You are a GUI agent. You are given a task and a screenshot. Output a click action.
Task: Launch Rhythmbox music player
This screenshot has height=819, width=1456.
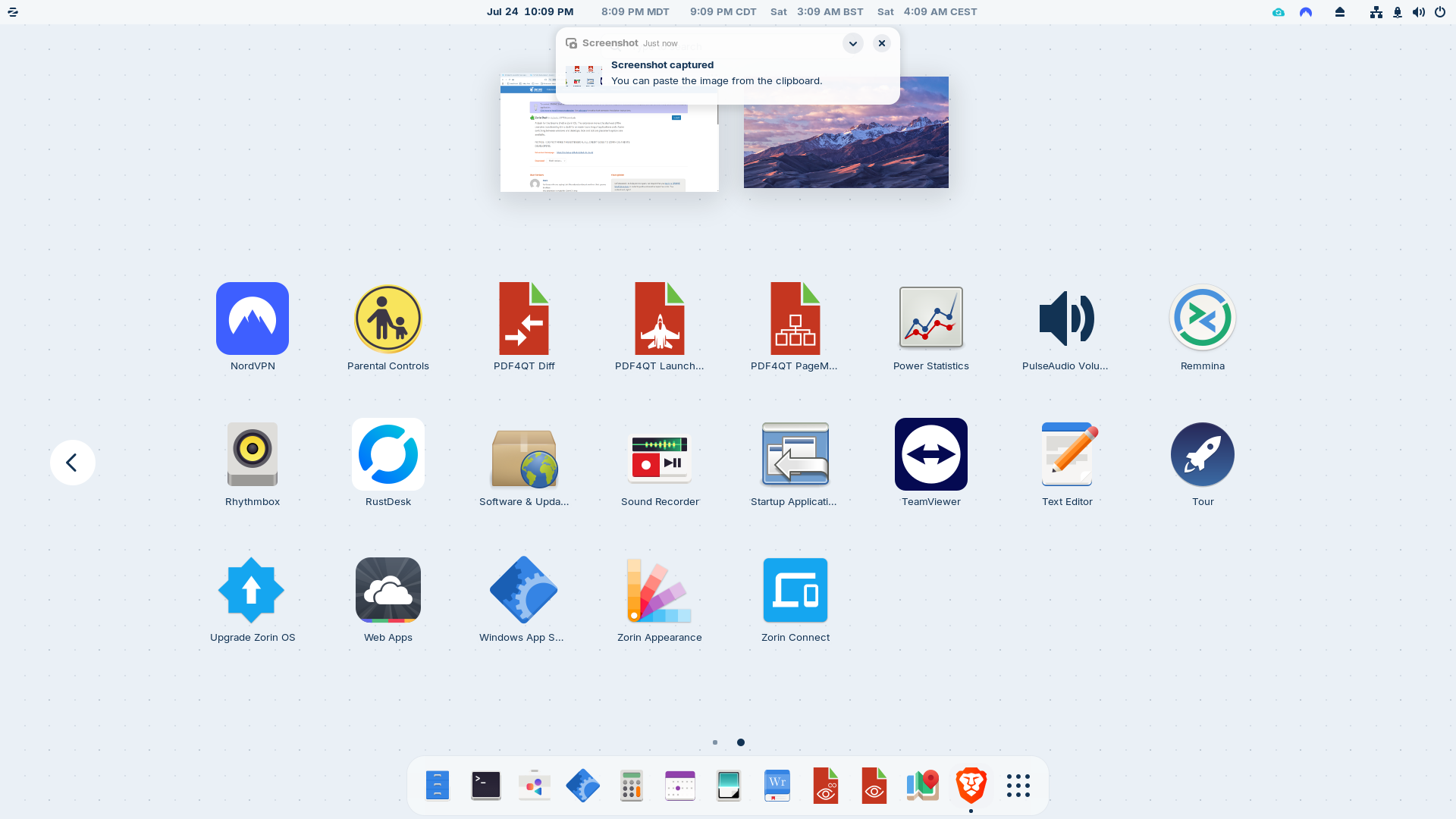pyautogui.click(x=253, y=454)
